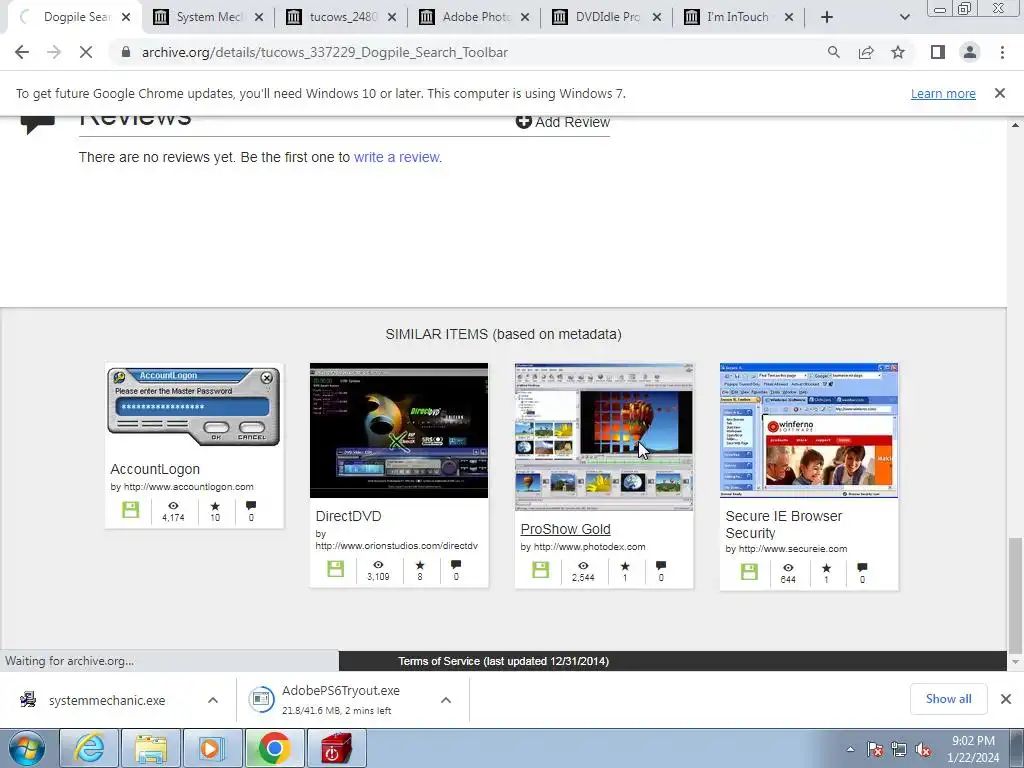
Task: Expand AdobePS6Tryout.exe download options arrow
Action: click(446, 700)
